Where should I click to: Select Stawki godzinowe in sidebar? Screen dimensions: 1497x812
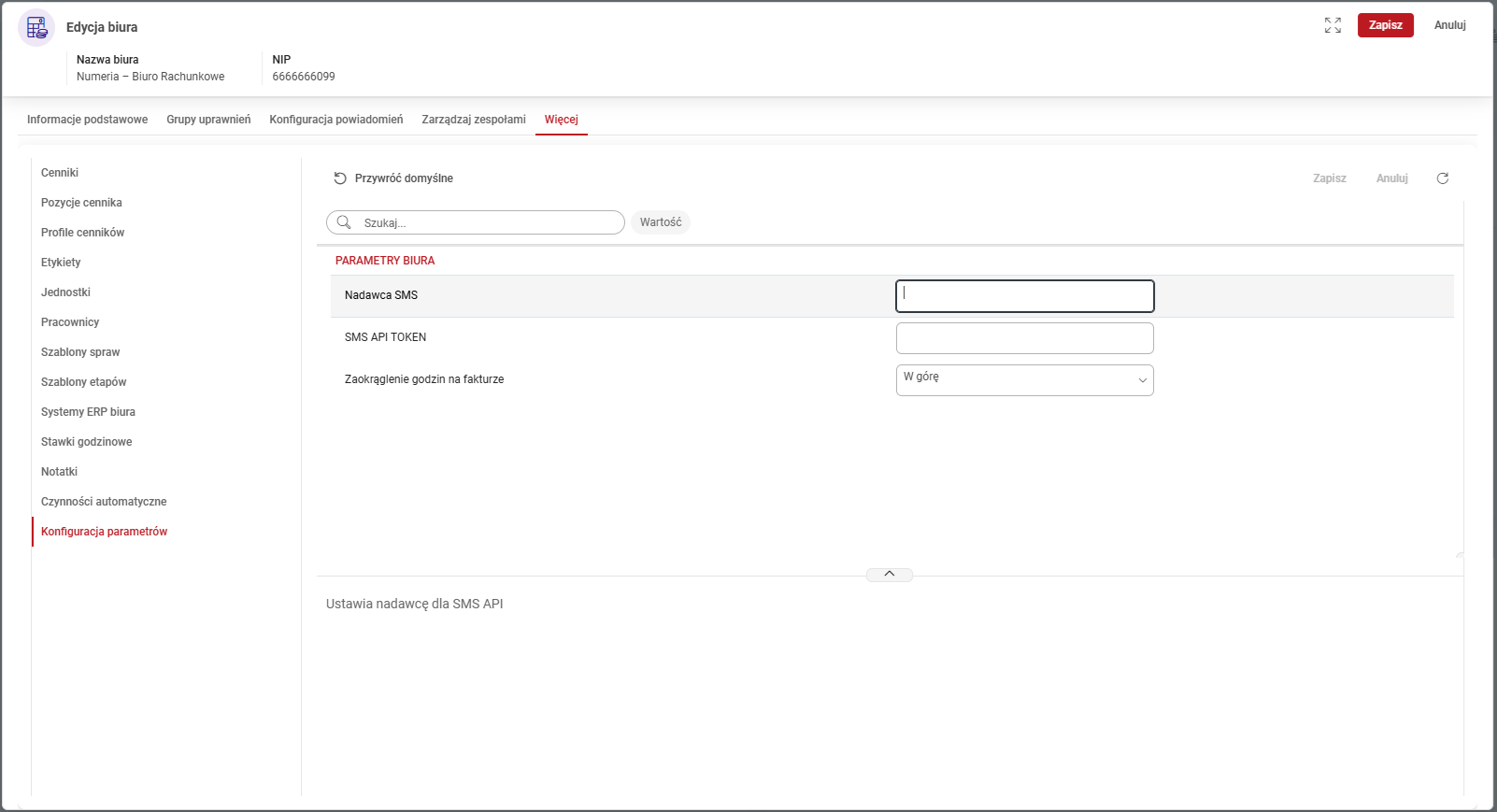[x=86, y=442]
